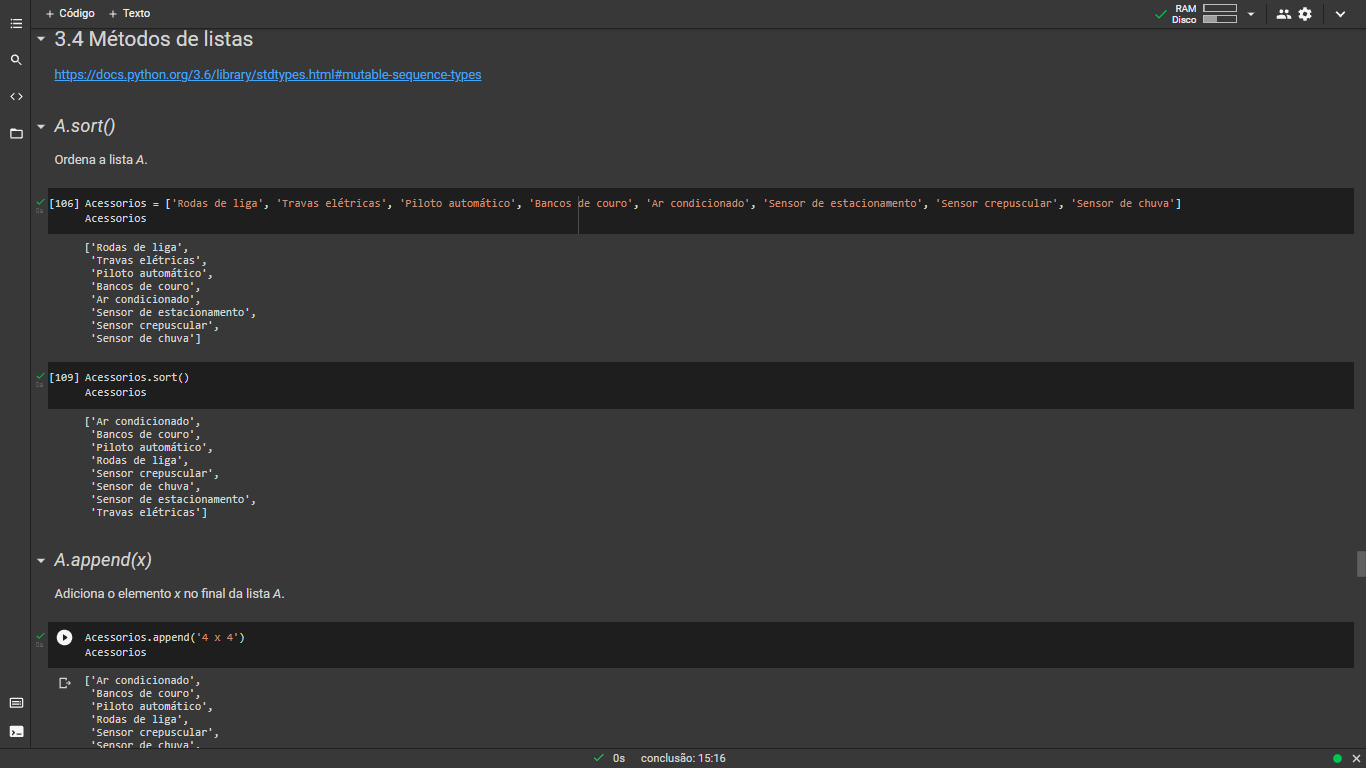Collapse the A.sort() section

(41, 127)
